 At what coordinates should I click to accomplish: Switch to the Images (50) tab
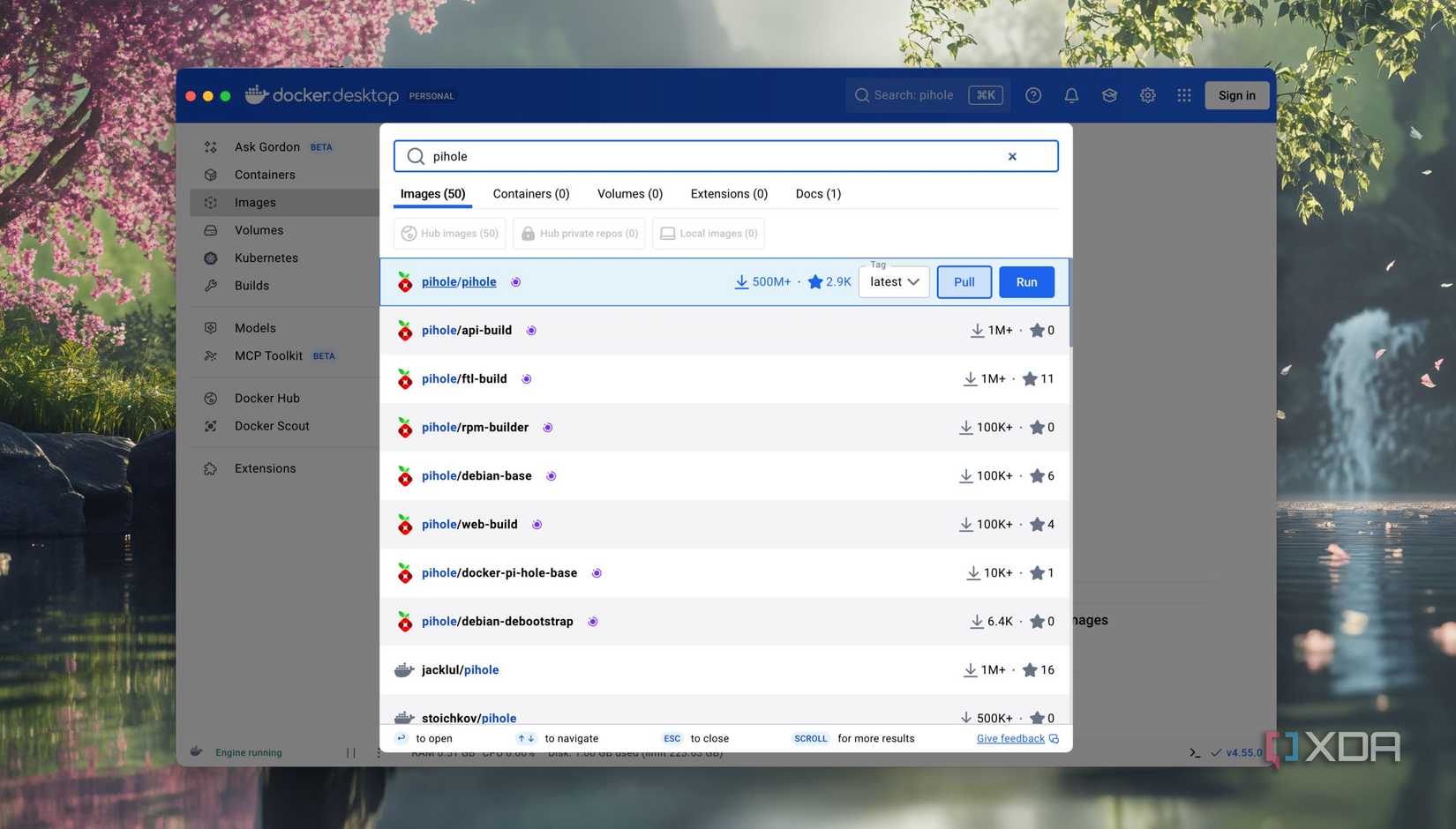(432, 194)
